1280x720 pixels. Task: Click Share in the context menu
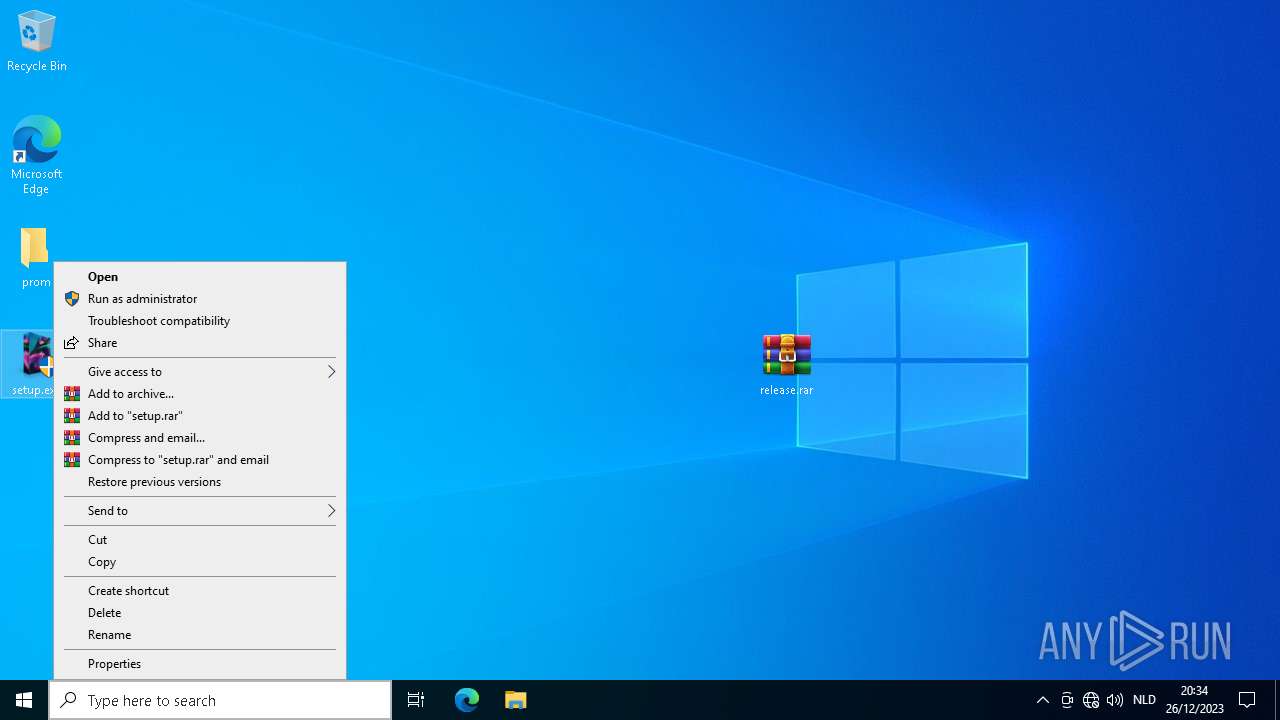[200, 343]
